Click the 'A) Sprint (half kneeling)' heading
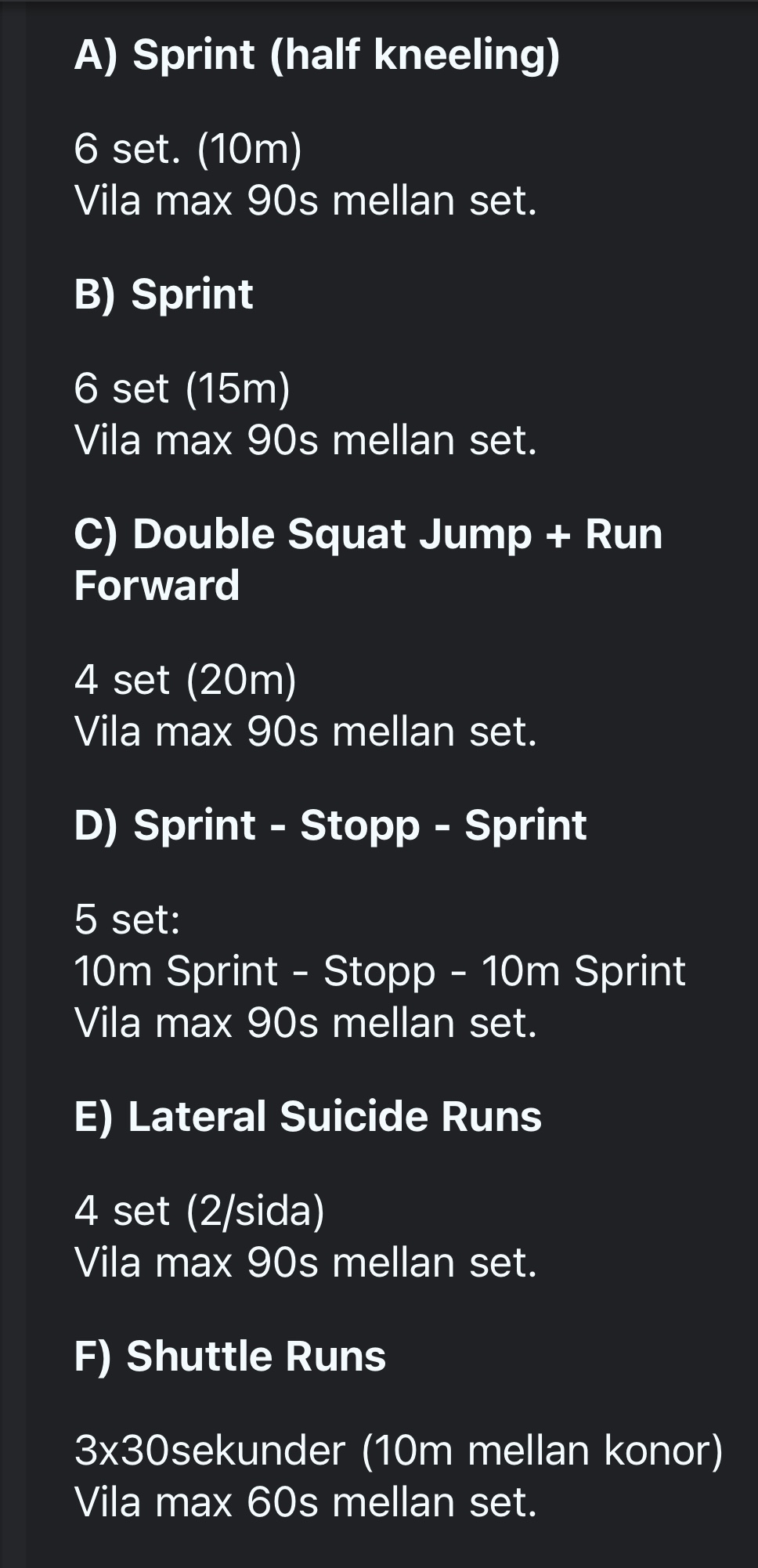758x1568 pixels. [316, 55]
